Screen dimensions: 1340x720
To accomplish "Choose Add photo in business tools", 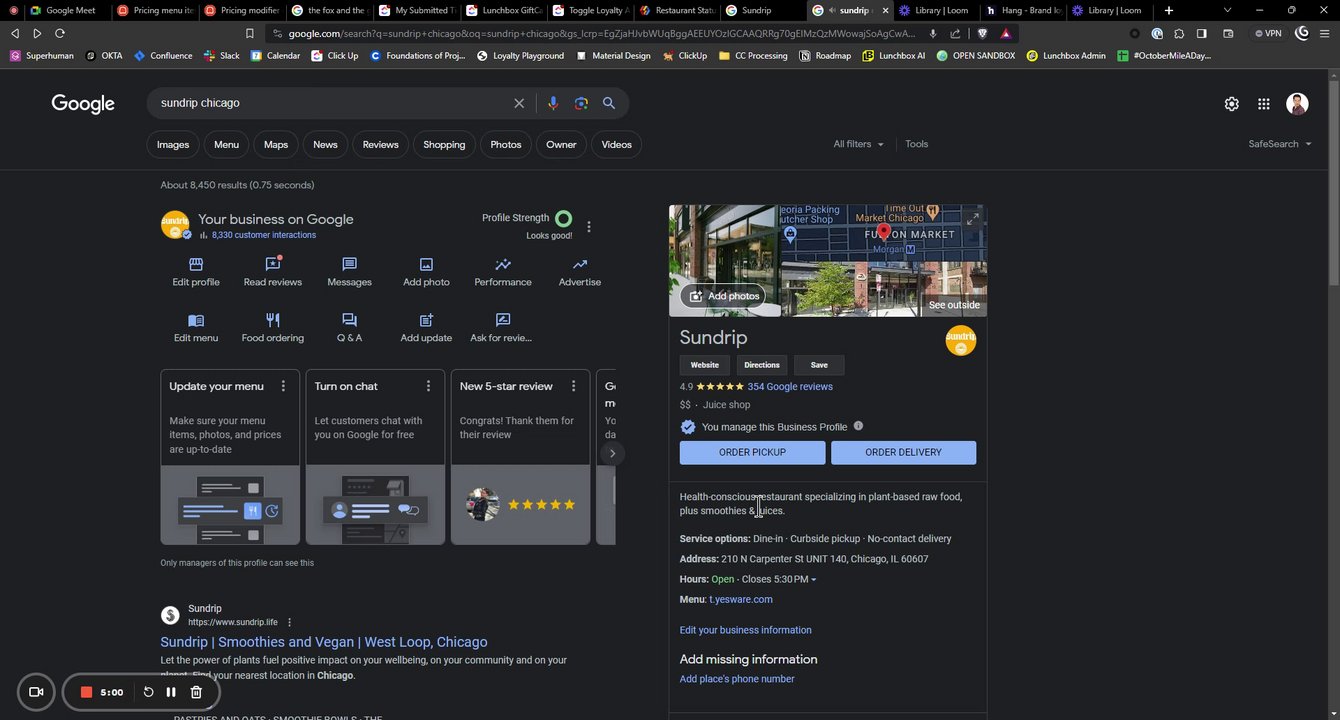I will (x=426, y=272).
